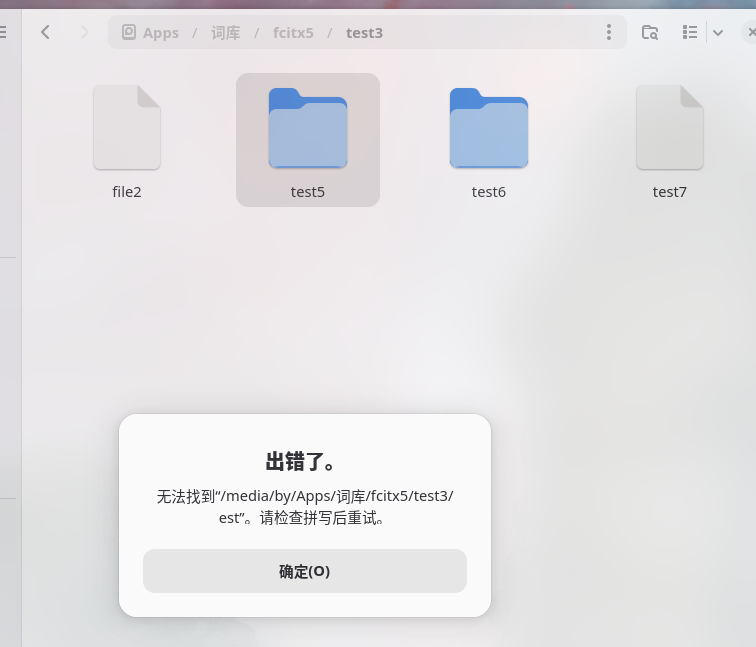Open the sidebar hamburger menu
Viewport: 756px width, 647px height.
point(3,32)
